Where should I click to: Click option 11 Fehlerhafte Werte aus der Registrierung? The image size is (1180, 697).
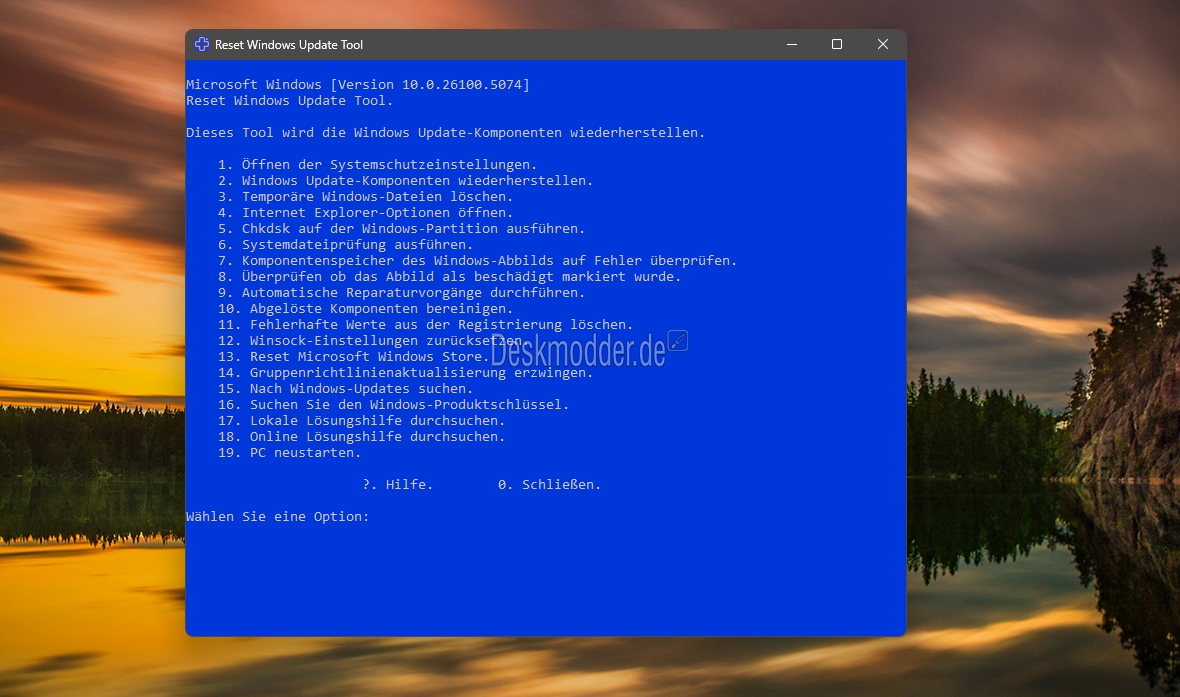click(x=426, y=324)
